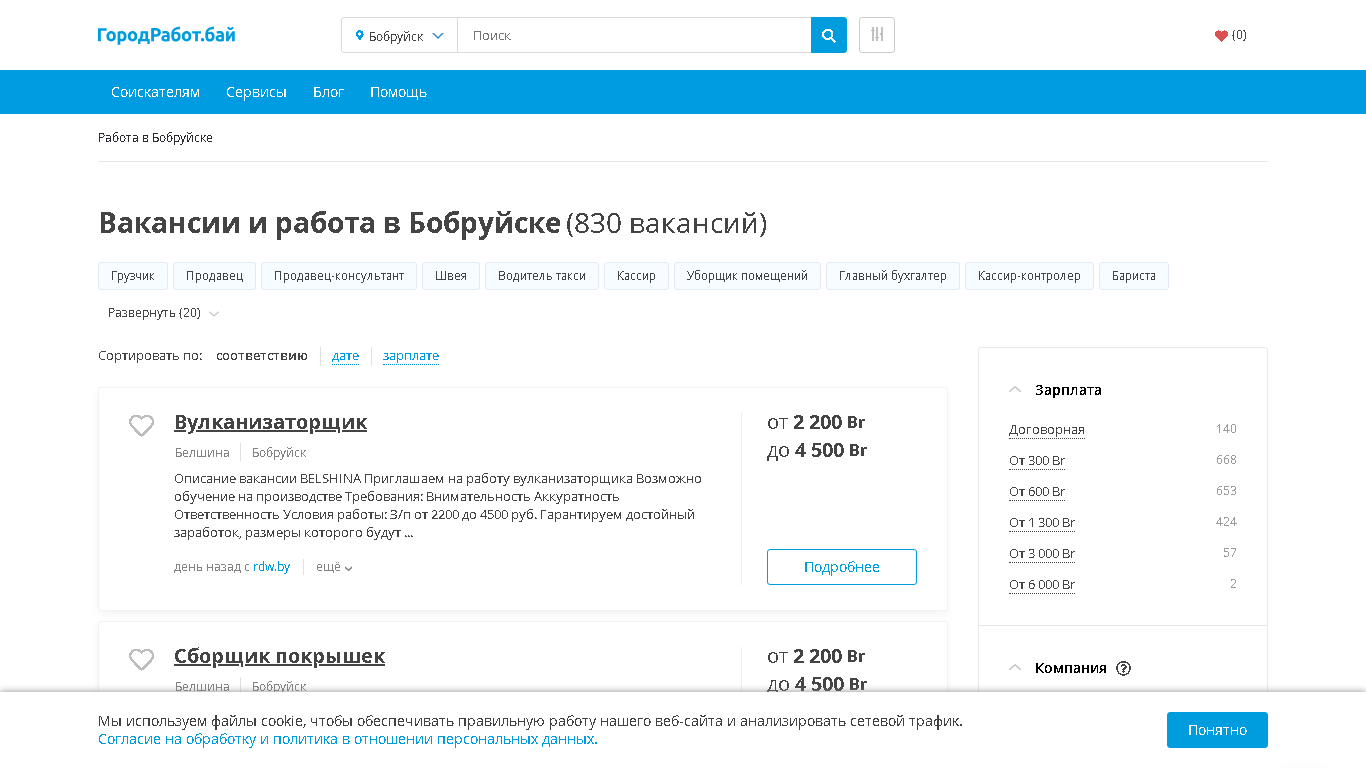Viewport: 1366px width, 768px height.
Task: Filter salary От 6 000 Br
Action: (x=1042, y=585)
